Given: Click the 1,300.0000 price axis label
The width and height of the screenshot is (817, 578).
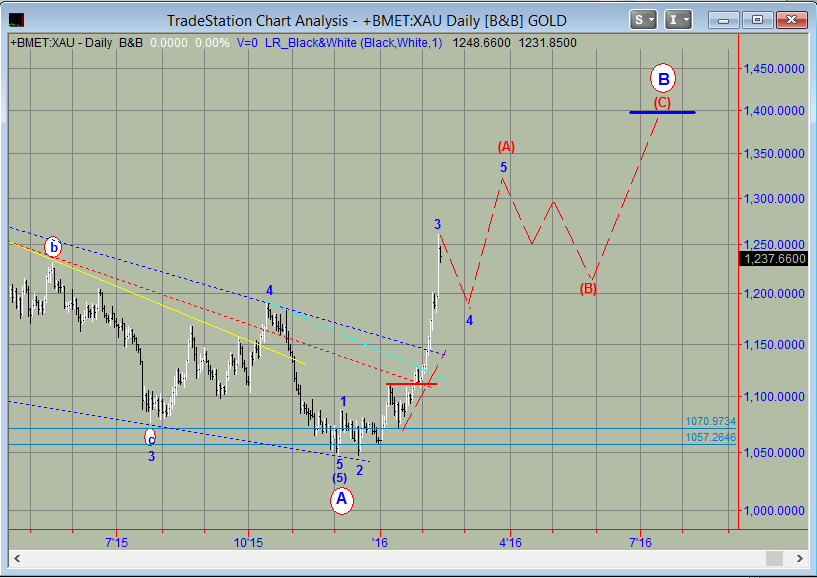Looking at the screenshot, I should tap(774, 199).
